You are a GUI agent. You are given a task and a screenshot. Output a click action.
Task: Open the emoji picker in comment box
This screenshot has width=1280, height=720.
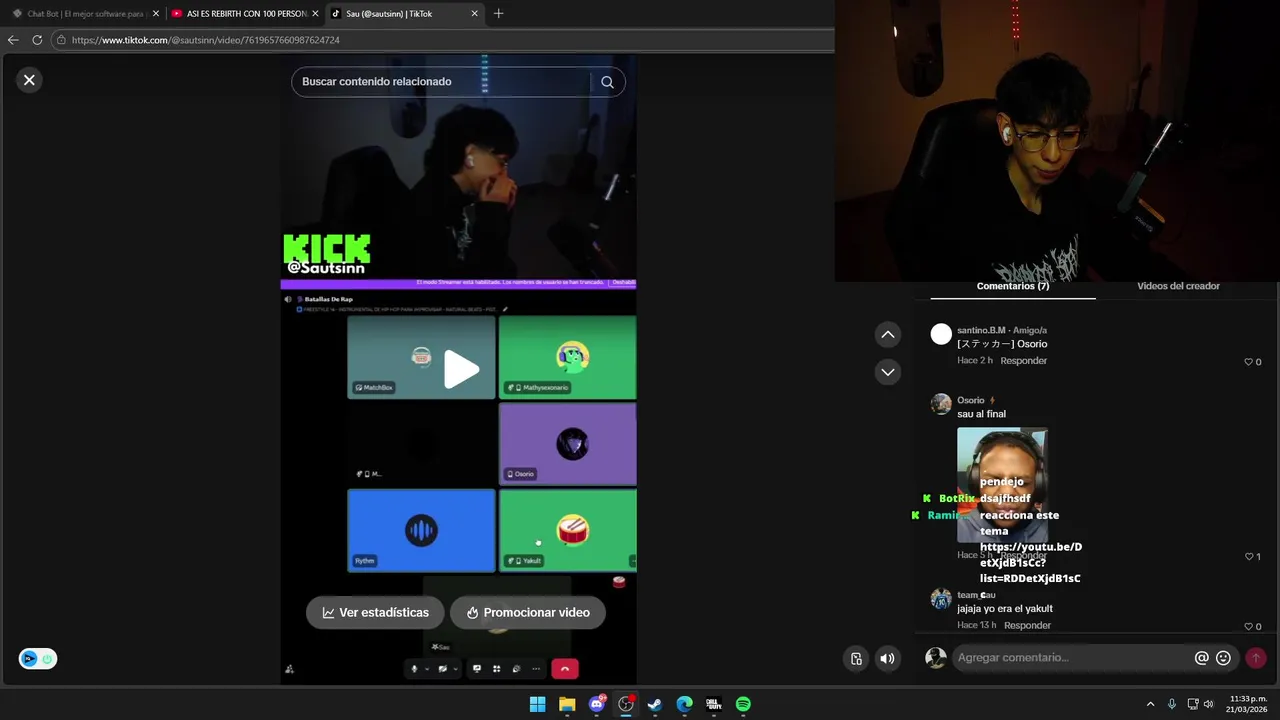tap(1223, 658)
